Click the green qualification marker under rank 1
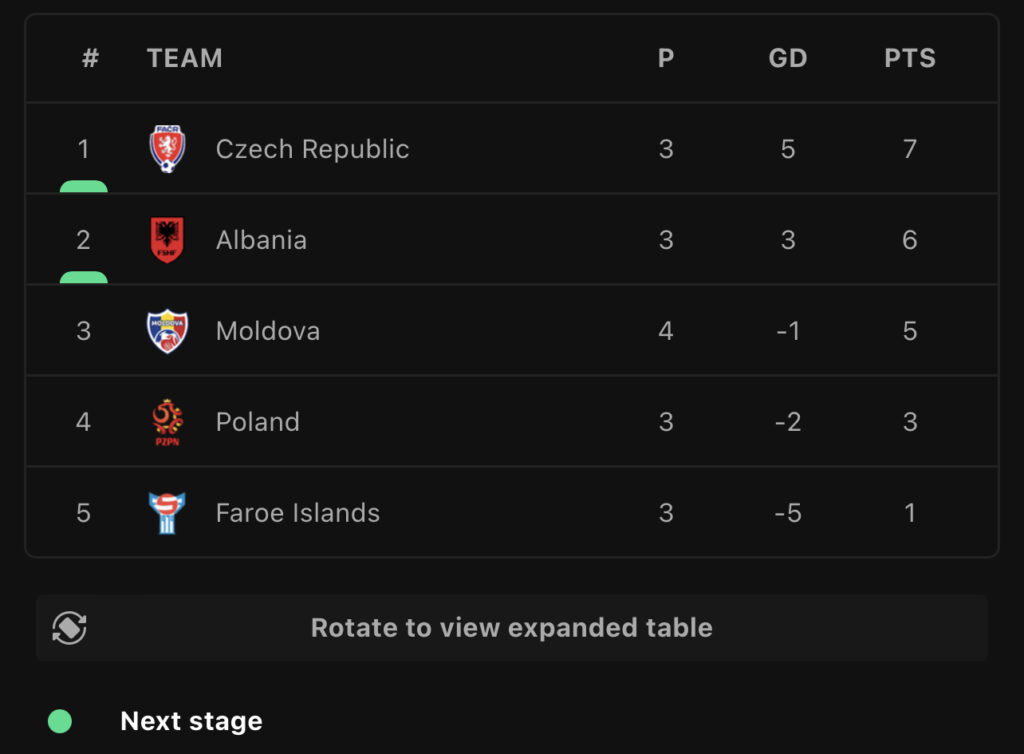This screenshot has height=754, width=1024. 84,187
